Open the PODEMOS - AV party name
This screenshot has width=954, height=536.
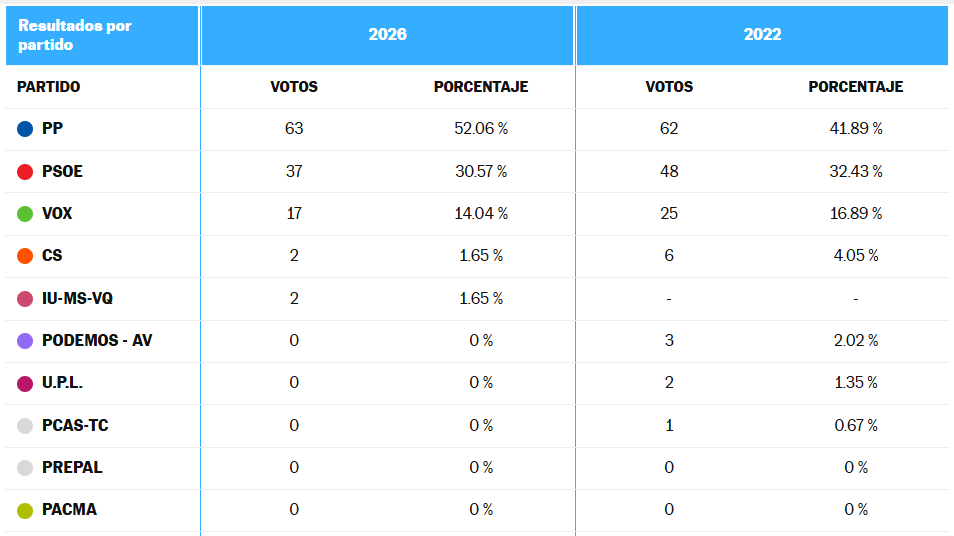(x=97, y=341)
